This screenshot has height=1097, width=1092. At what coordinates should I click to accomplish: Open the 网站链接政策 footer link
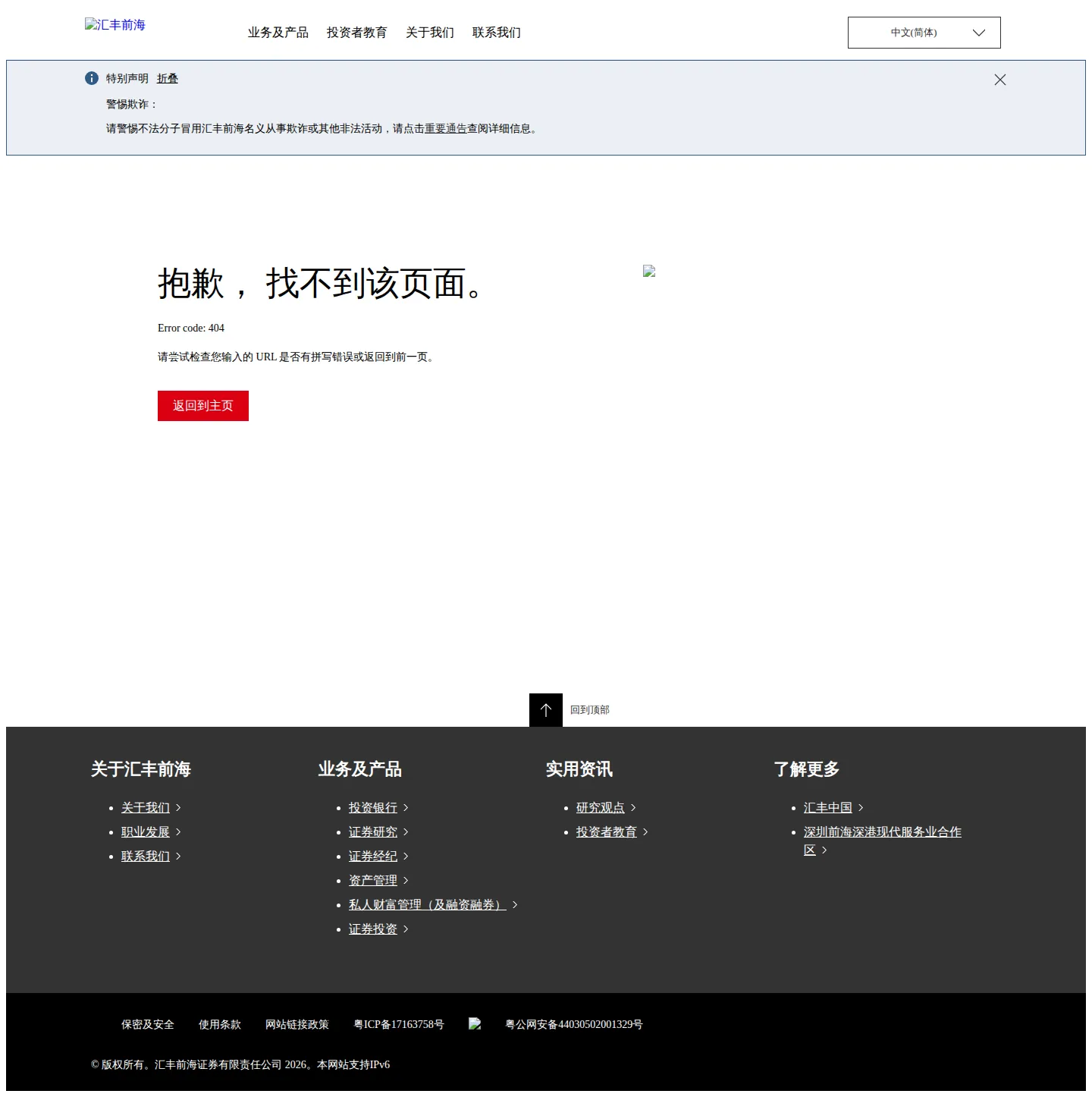point(297,1024)
